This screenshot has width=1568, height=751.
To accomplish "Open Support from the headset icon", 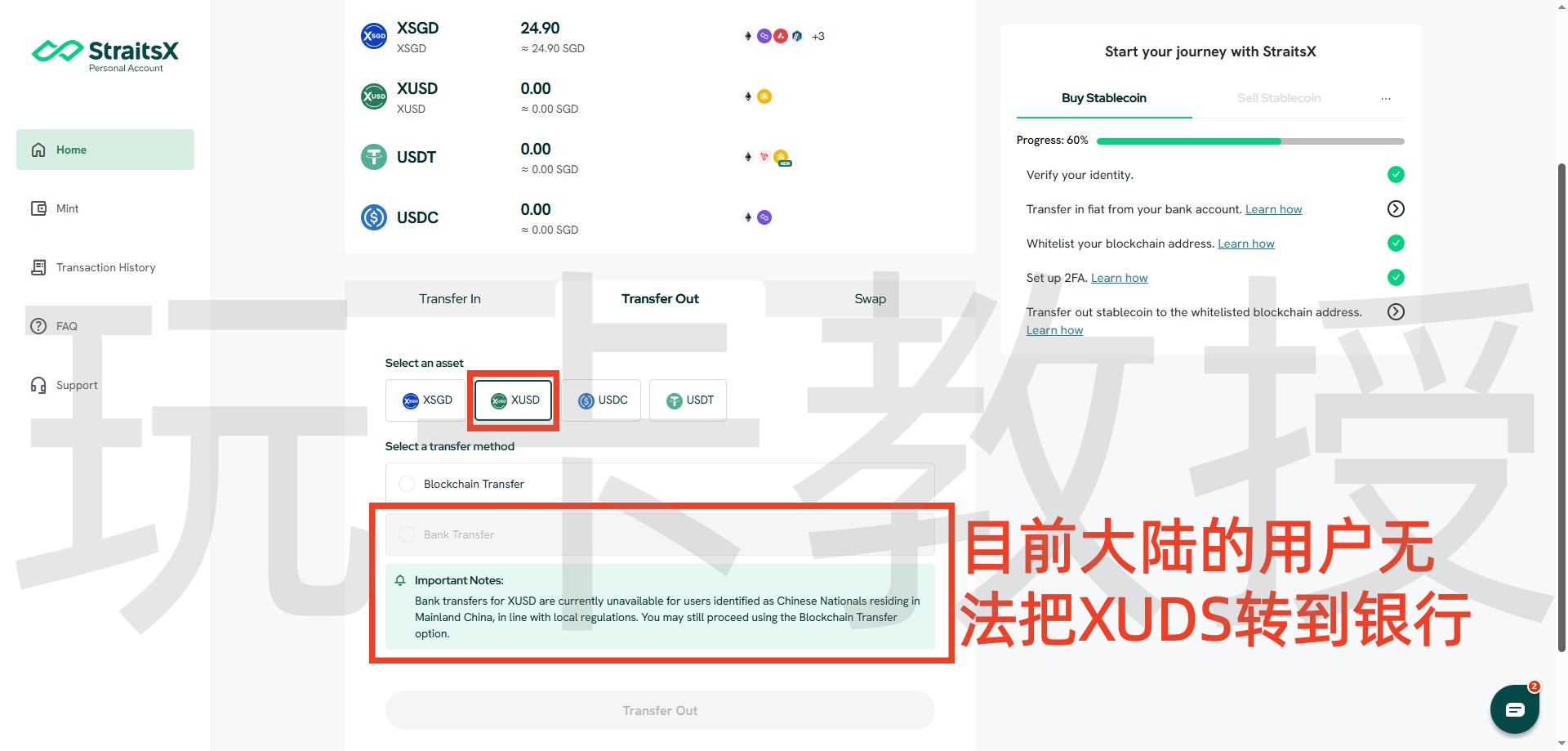I will click(38, 385).
